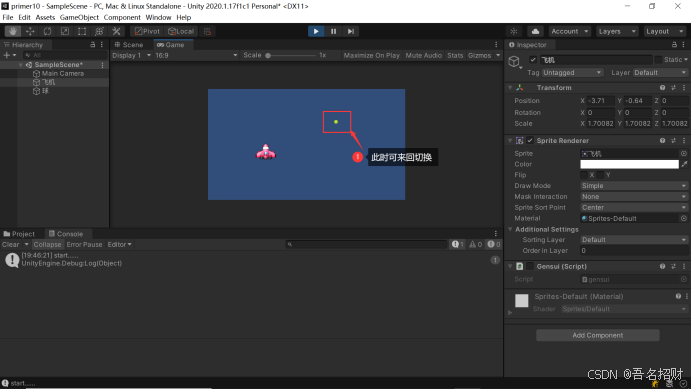The width and height of the screenshot is (692, 389).
Task: Open SampleScene options dots
Action: [x=102, y=65]
